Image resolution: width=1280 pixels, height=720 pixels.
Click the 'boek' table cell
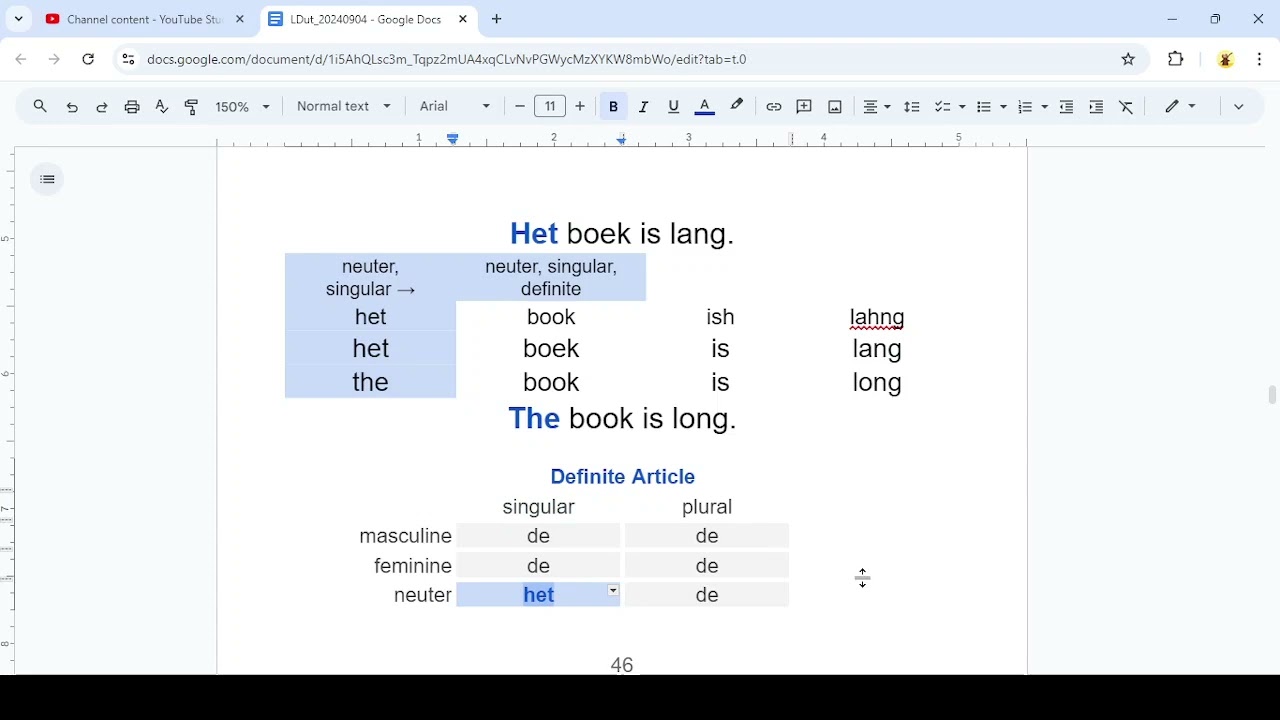point(551,348)
